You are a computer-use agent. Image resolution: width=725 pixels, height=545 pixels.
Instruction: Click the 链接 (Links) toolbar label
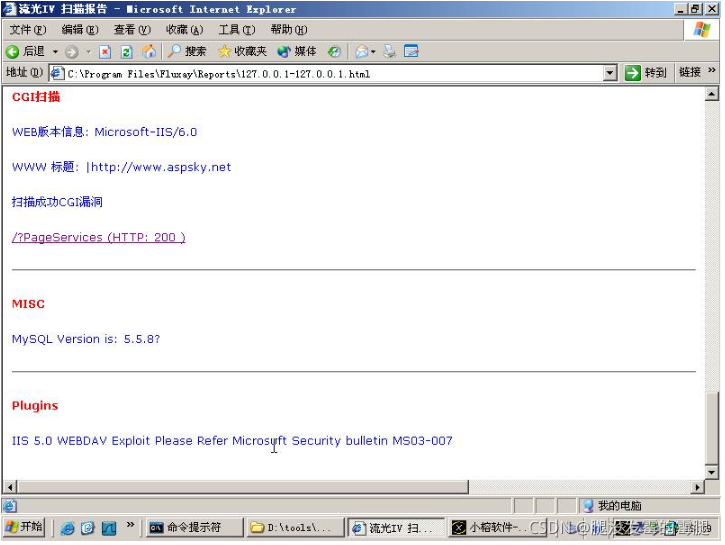[690, 73]
